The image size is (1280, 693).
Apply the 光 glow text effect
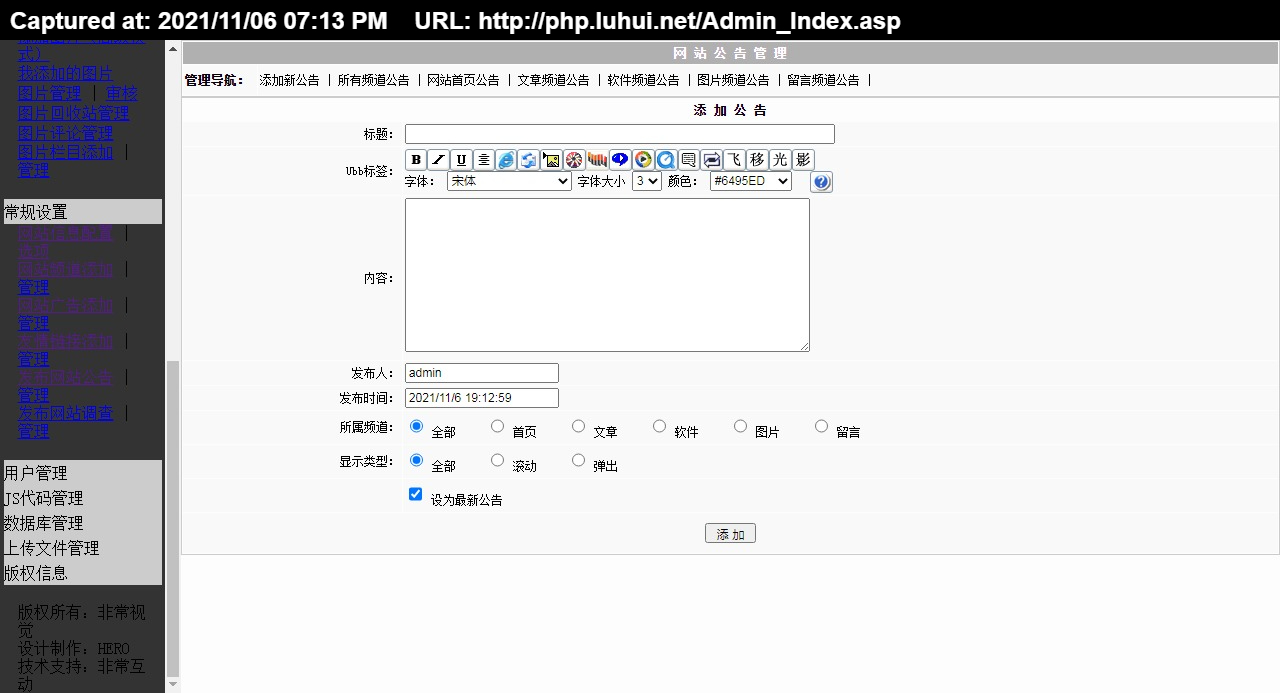pos(780,160)
